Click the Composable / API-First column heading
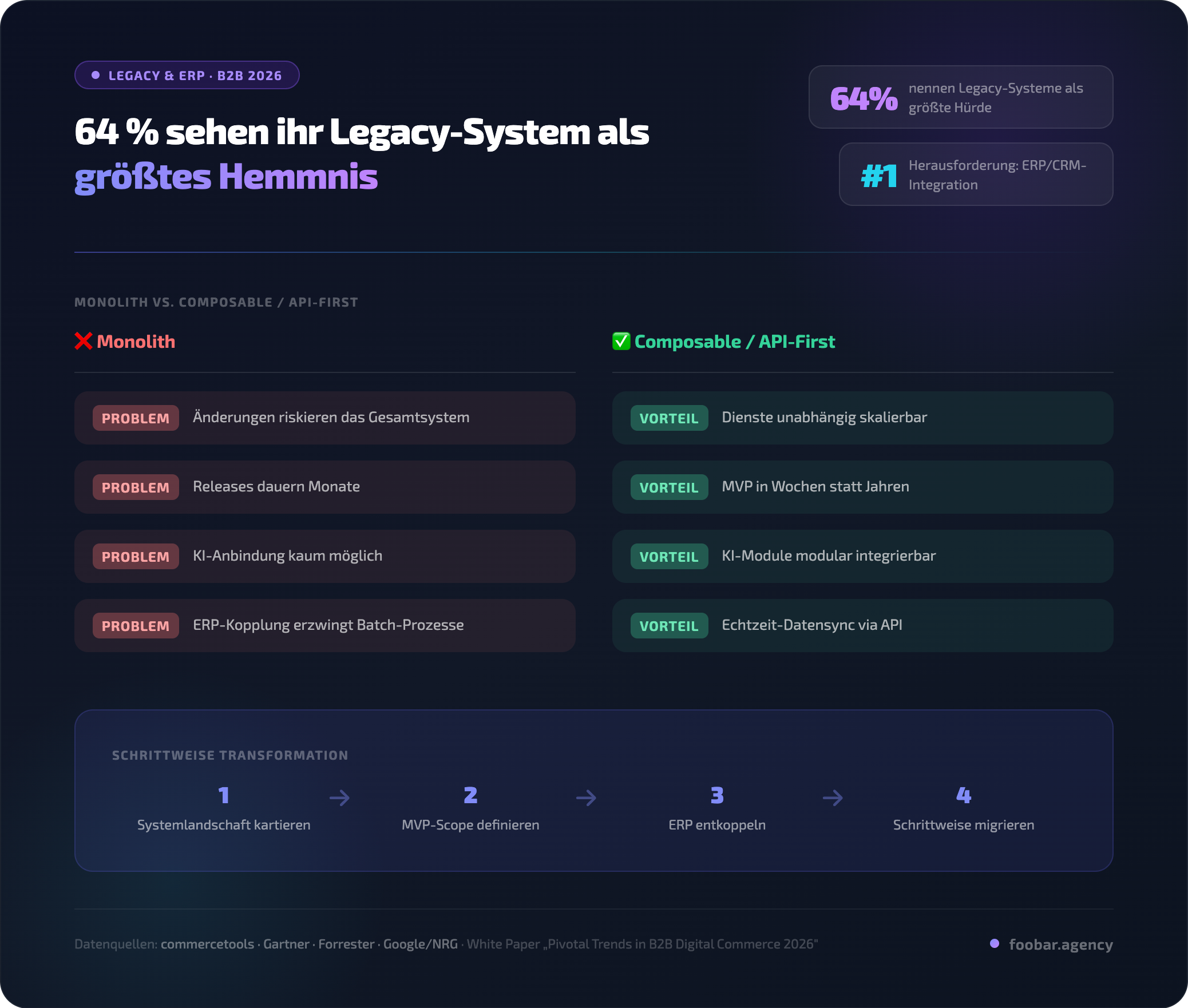Viewport: 1188px width, 1008px height. point(734,342)
